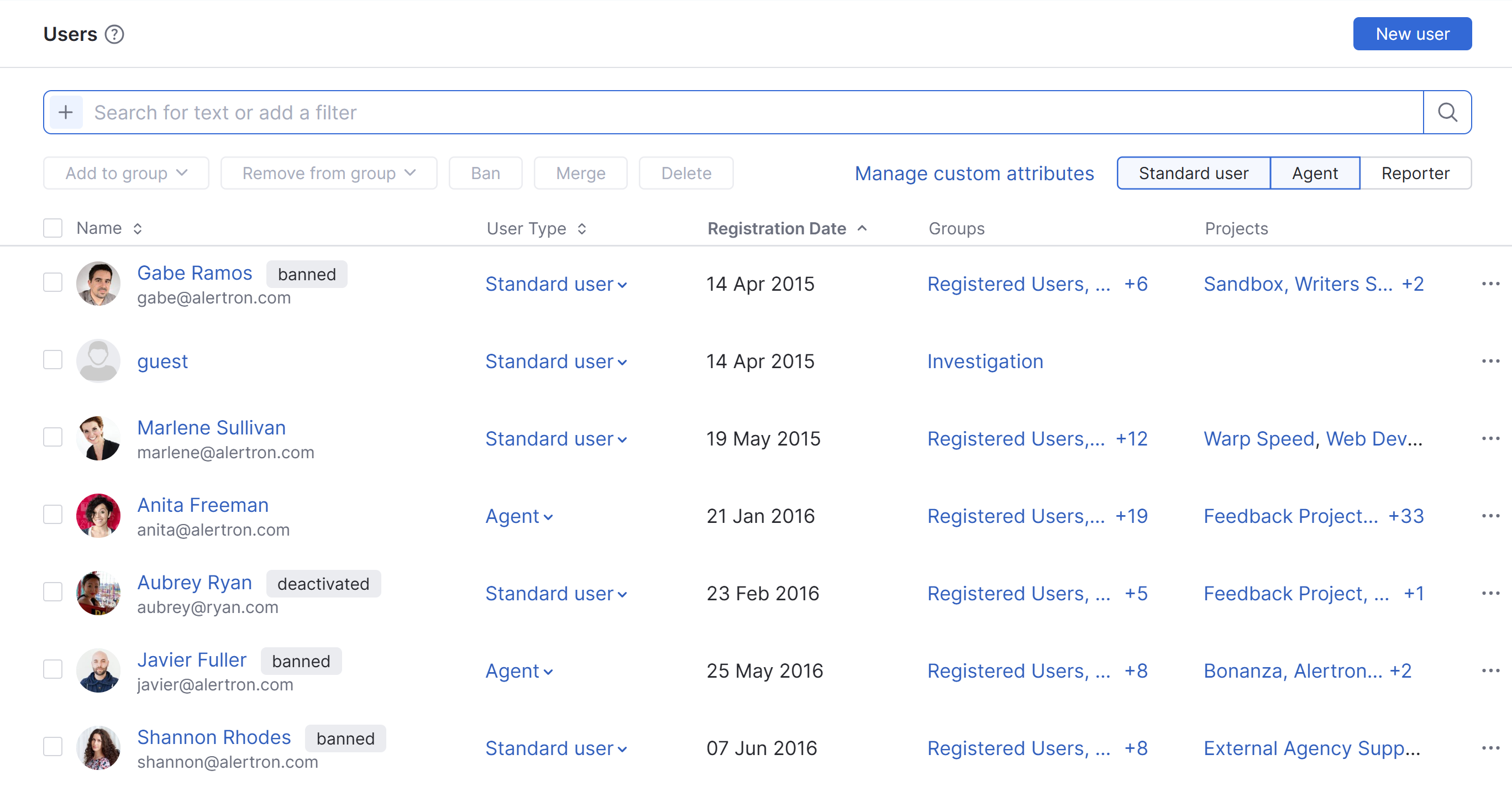Viewport: 1512px width, 786px height.
Task: Expand the Add to group dropdown
Action: 126,173
